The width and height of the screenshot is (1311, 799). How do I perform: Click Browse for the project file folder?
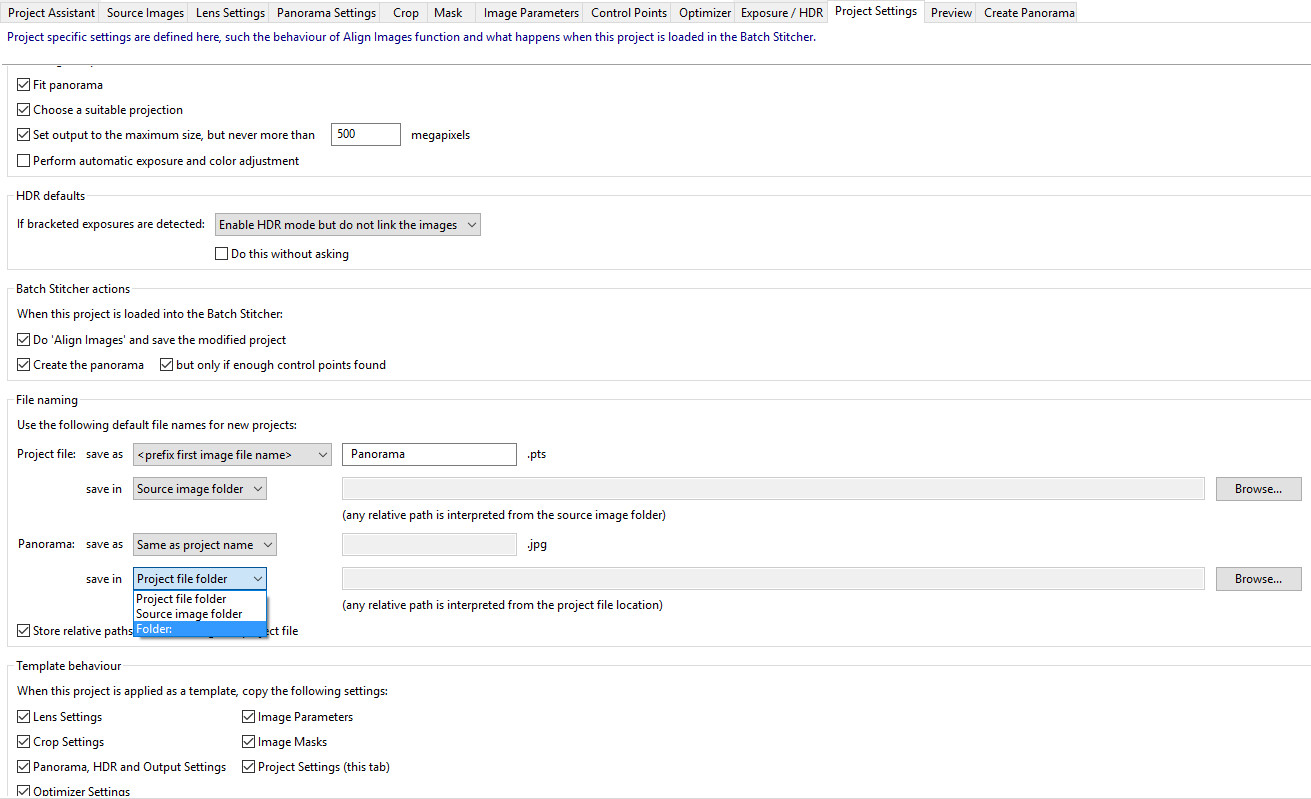pyautogui.click(x=1258, y=489)
